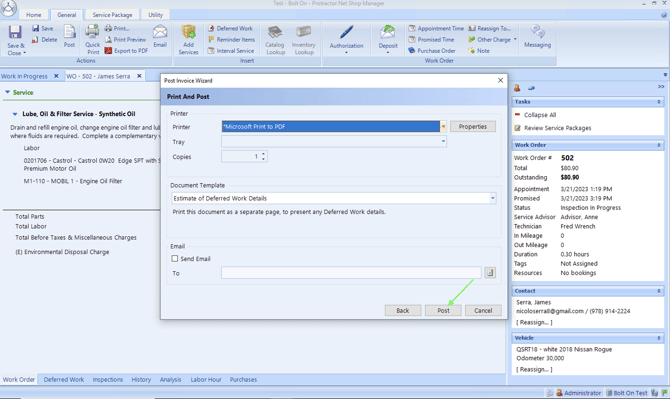The height and width of the screenshot is (399, 670).
Task: Click the address book icon beside To field
Action: [490, 273]
